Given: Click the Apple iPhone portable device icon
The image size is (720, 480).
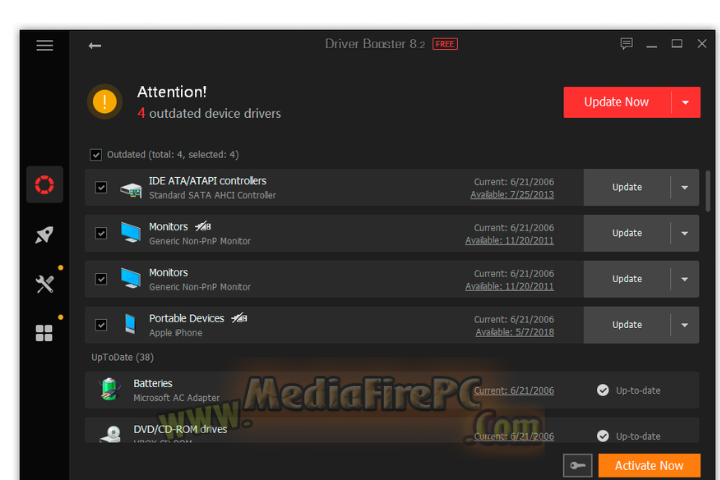Looking at the screenshot, I should pos(130,324).
